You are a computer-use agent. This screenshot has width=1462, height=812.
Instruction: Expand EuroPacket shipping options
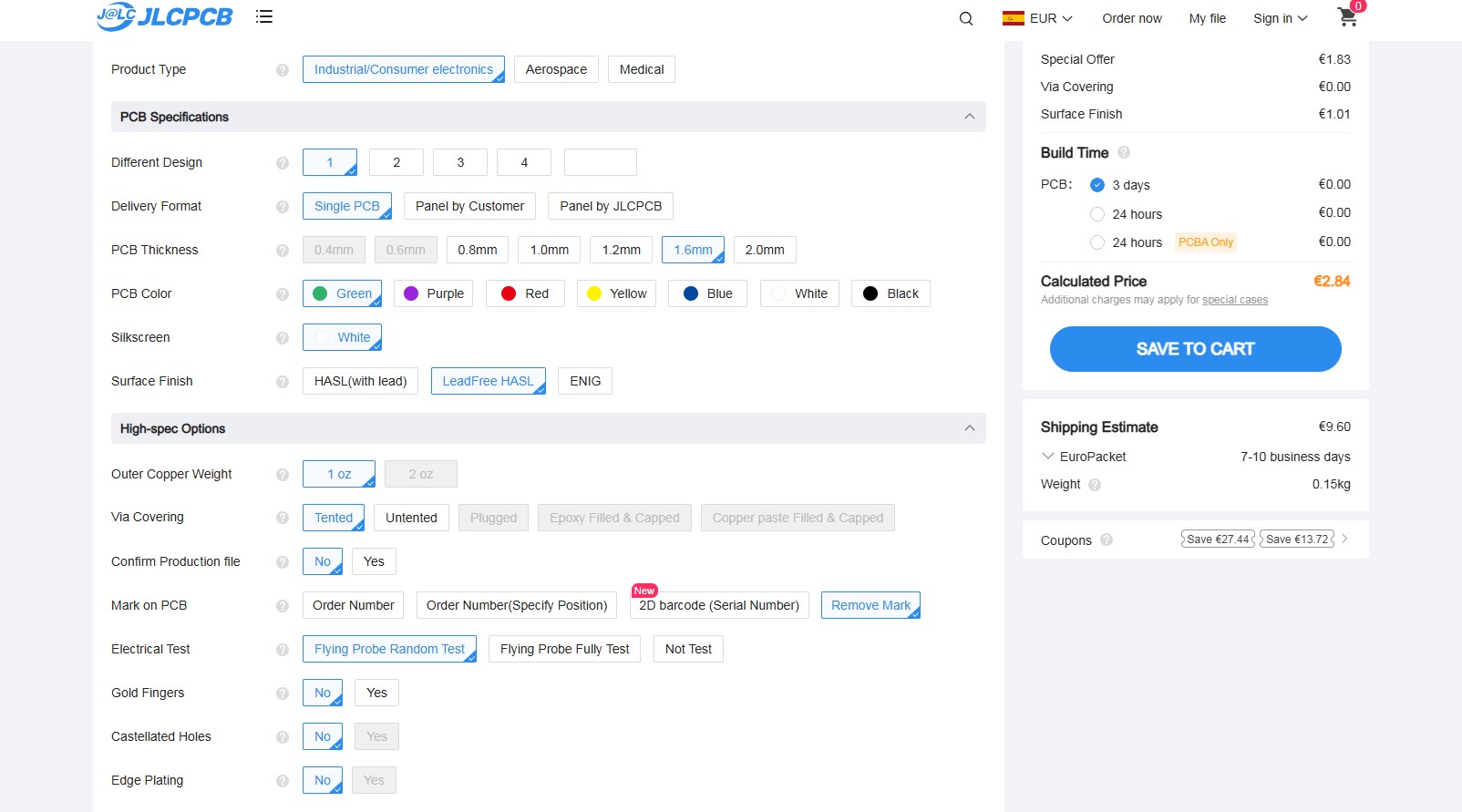click(x=1048, y=456)
